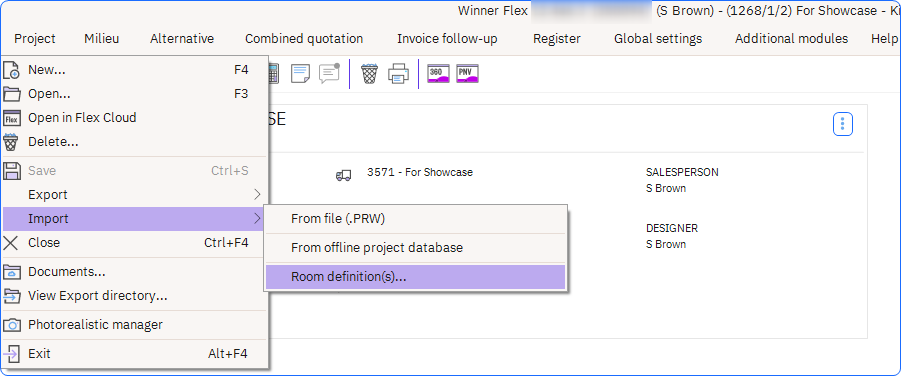Click the Delete basket icon in menu
The width and height of the screenshot is (901, 376).
click(x=11, y=141)
